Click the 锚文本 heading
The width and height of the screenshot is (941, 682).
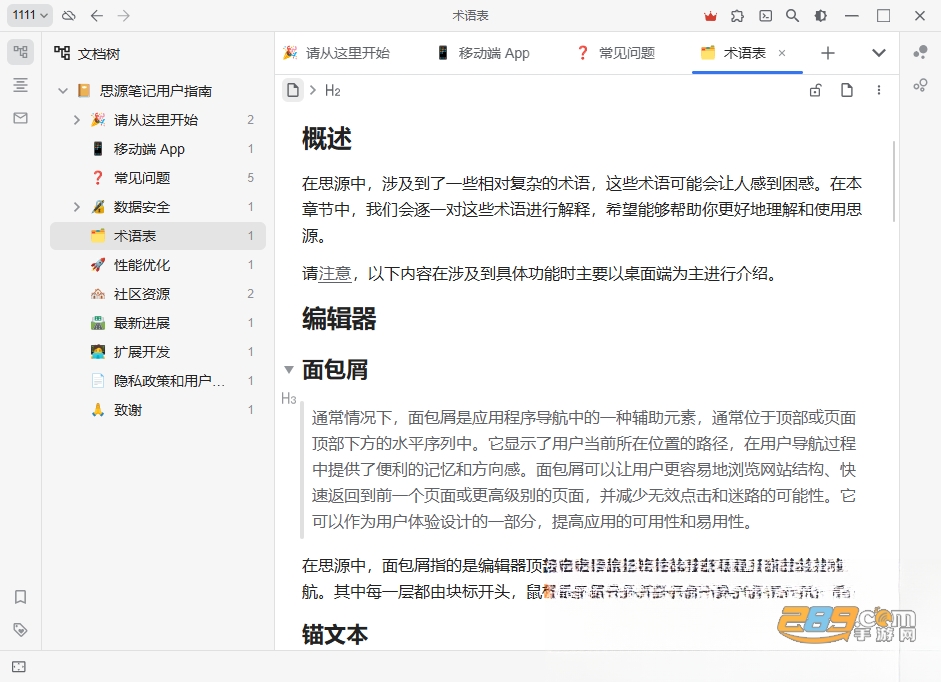click(335, 635)
